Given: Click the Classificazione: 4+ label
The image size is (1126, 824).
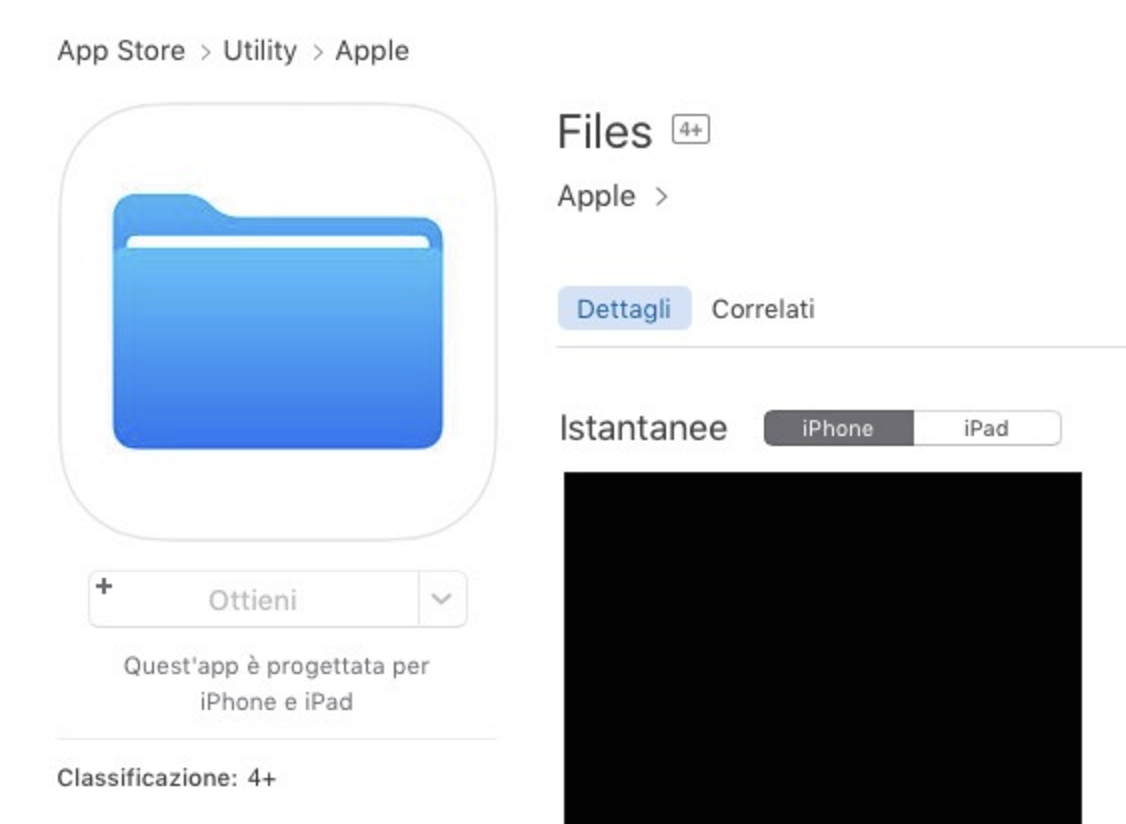Looking at the screenshot, I should point(166,777).
